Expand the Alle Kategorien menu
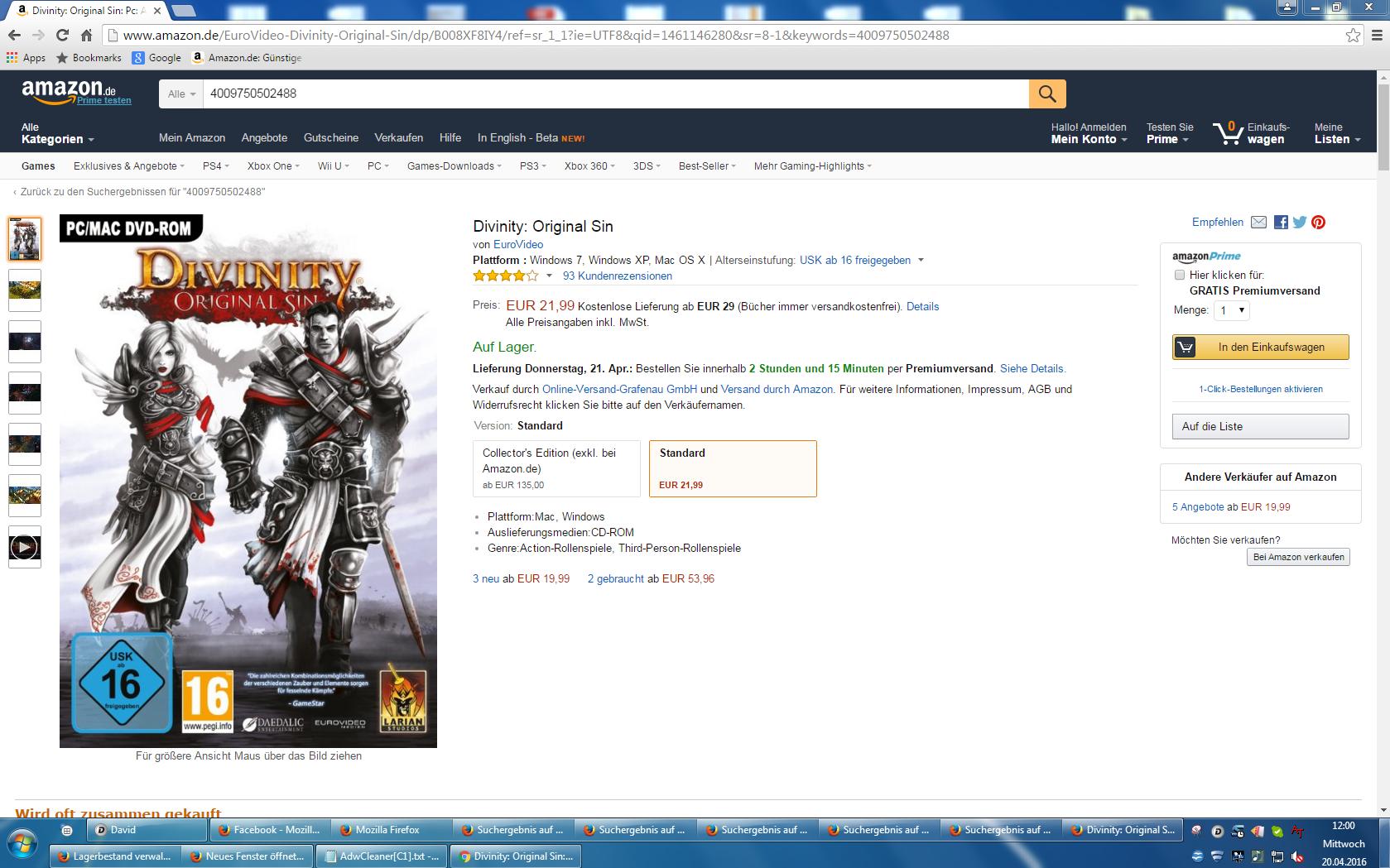 (58, 133)
